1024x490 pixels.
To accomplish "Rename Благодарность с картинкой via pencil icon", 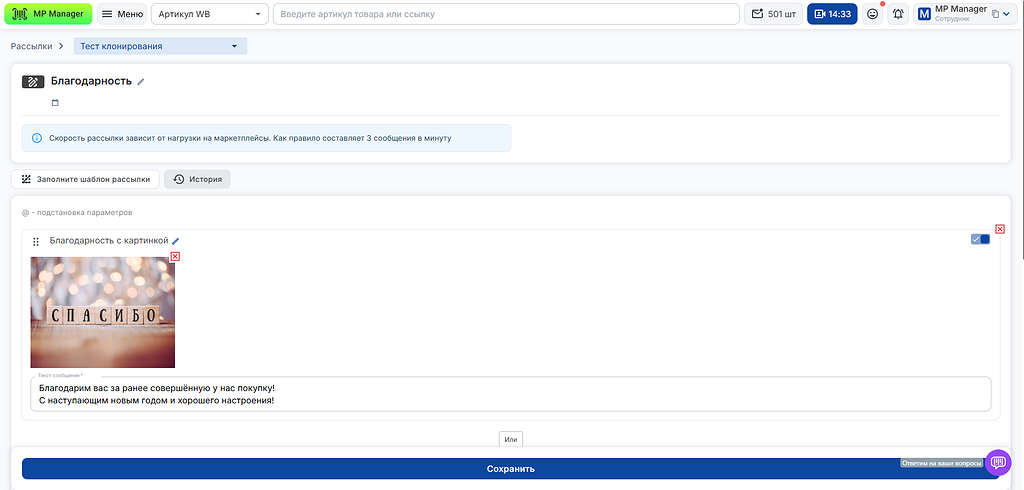I will tap(176, 241).
